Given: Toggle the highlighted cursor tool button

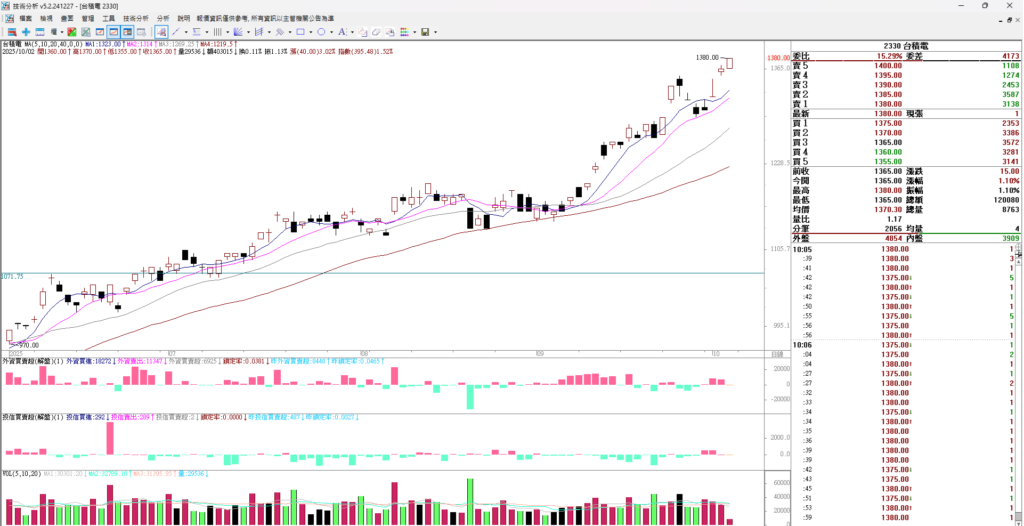Looking at the screenshot, I should pyautogui.click(x=161, y=32).
